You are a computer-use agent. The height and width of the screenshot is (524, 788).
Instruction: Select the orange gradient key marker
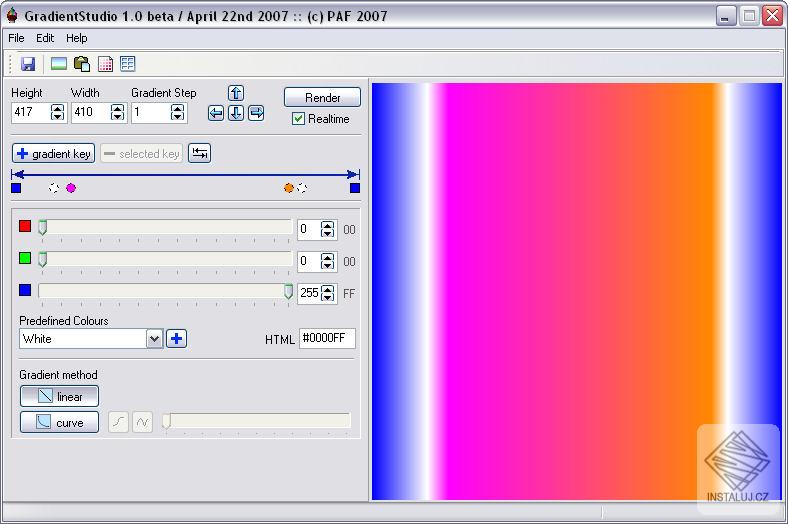tap(288, 188)
